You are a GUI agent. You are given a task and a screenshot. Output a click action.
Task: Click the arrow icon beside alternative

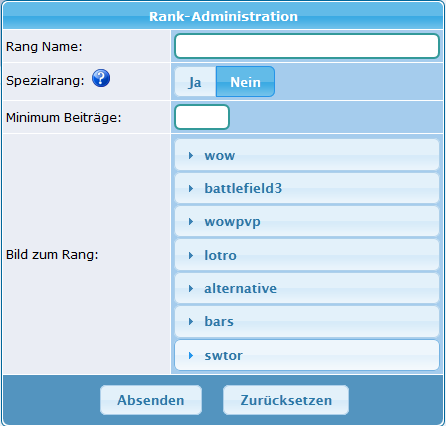(x=191, y=288)
